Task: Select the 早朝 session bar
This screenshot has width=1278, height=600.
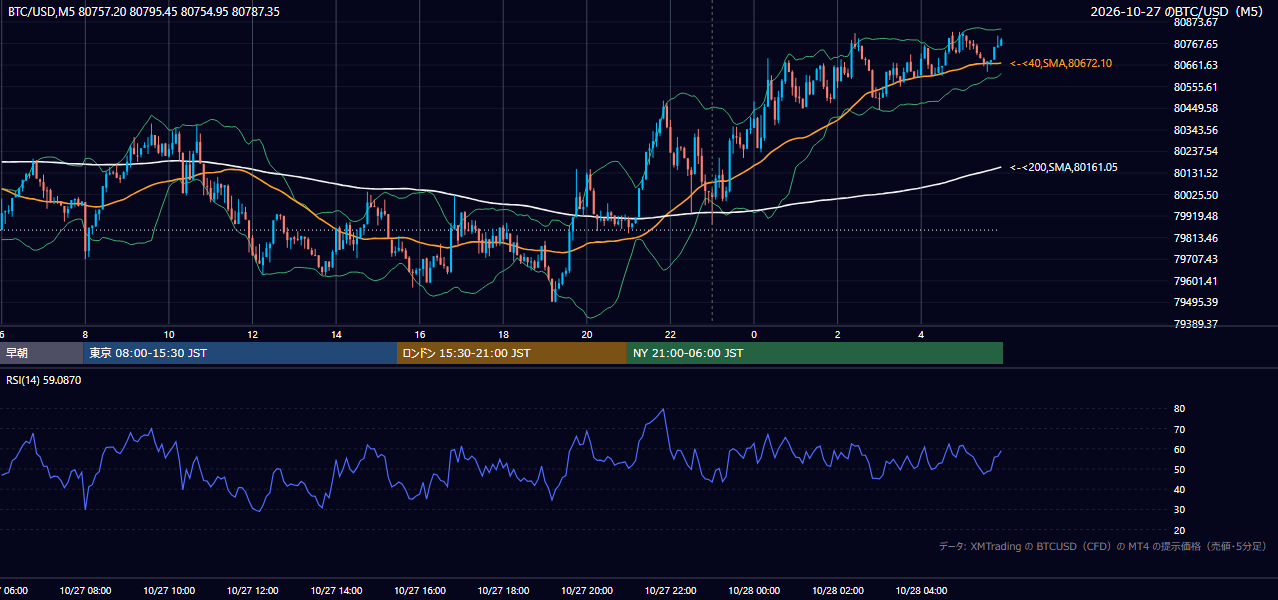Action: pyautogui.click(x=41, y=353)
